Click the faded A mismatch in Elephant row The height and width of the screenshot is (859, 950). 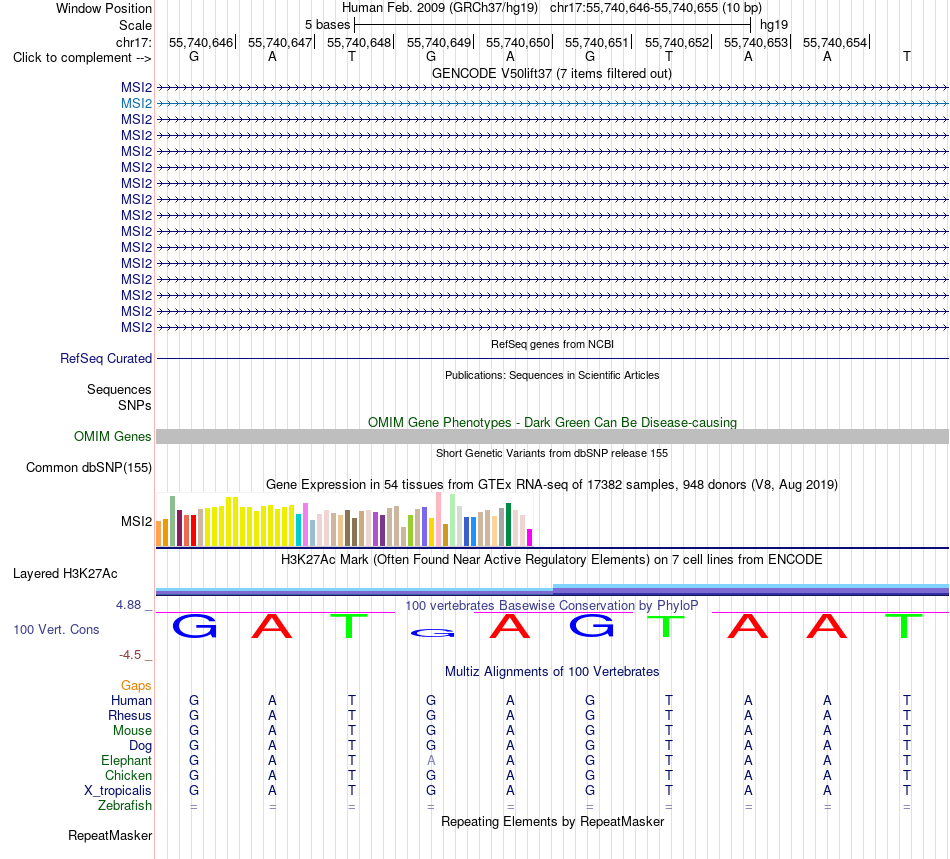(431, 760)
